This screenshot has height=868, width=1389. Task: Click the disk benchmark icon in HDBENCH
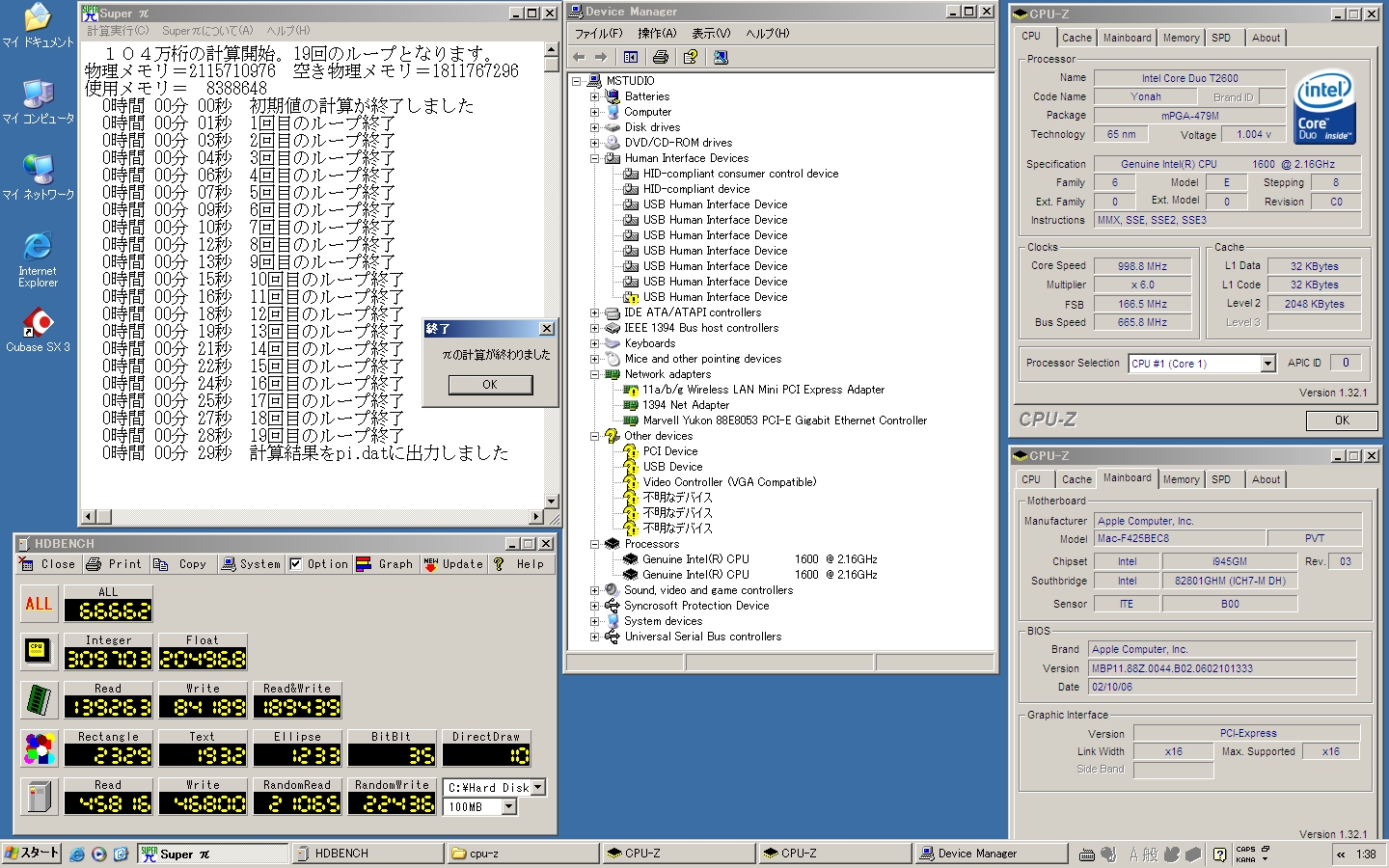(38, 797)
